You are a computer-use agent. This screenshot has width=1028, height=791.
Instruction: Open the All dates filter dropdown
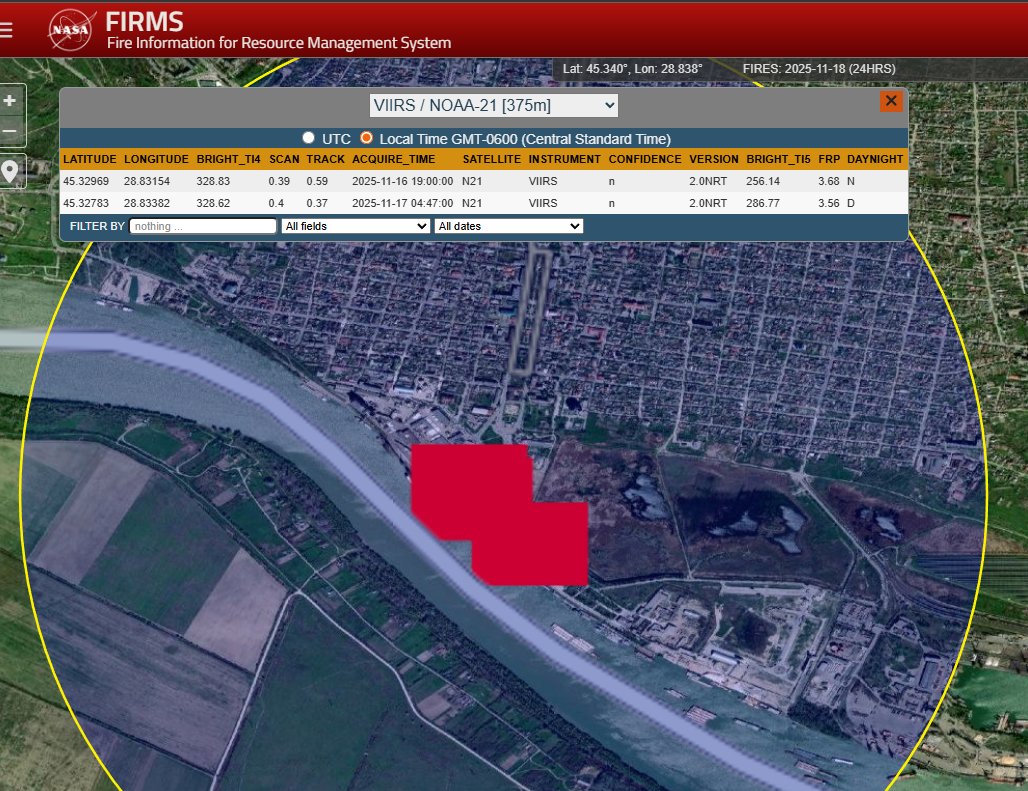click(509, 226)
